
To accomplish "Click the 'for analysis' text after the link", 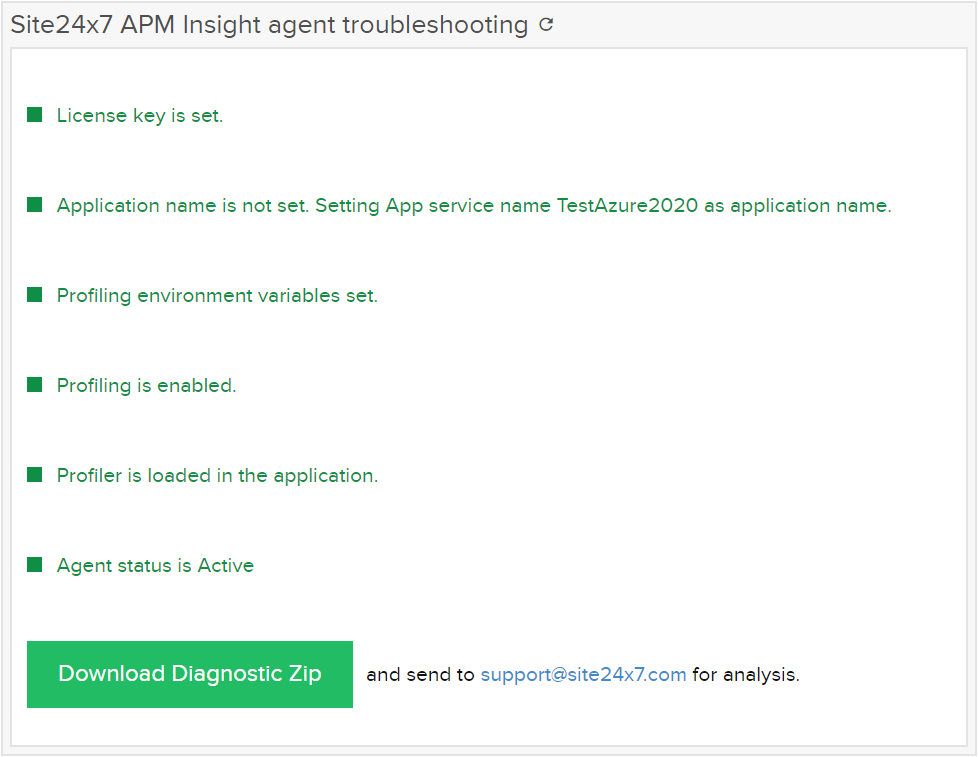I will coord(746,674).
